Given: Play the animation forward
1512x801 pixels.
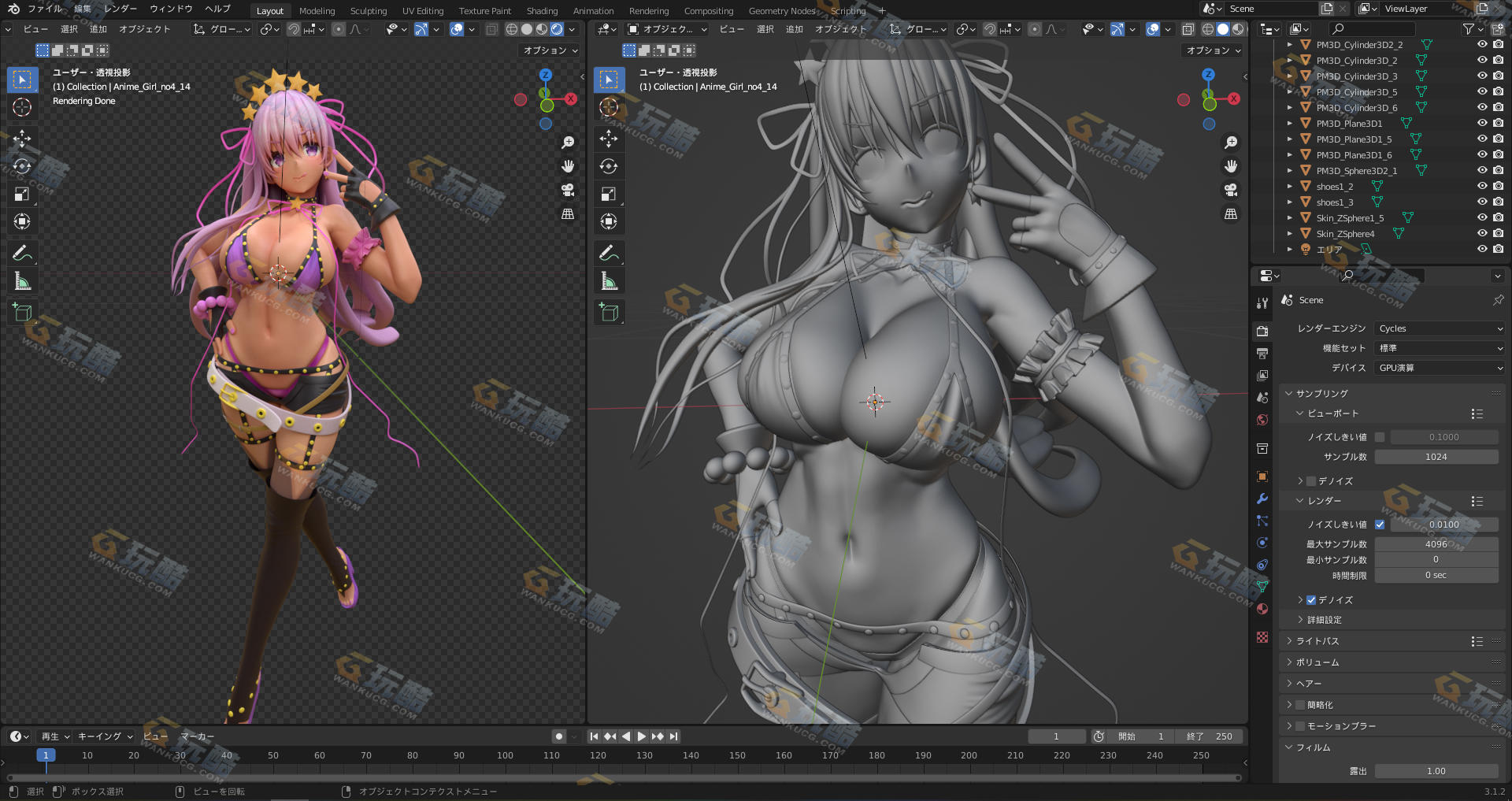Looking at the screenshot, I should coord(642,736).
